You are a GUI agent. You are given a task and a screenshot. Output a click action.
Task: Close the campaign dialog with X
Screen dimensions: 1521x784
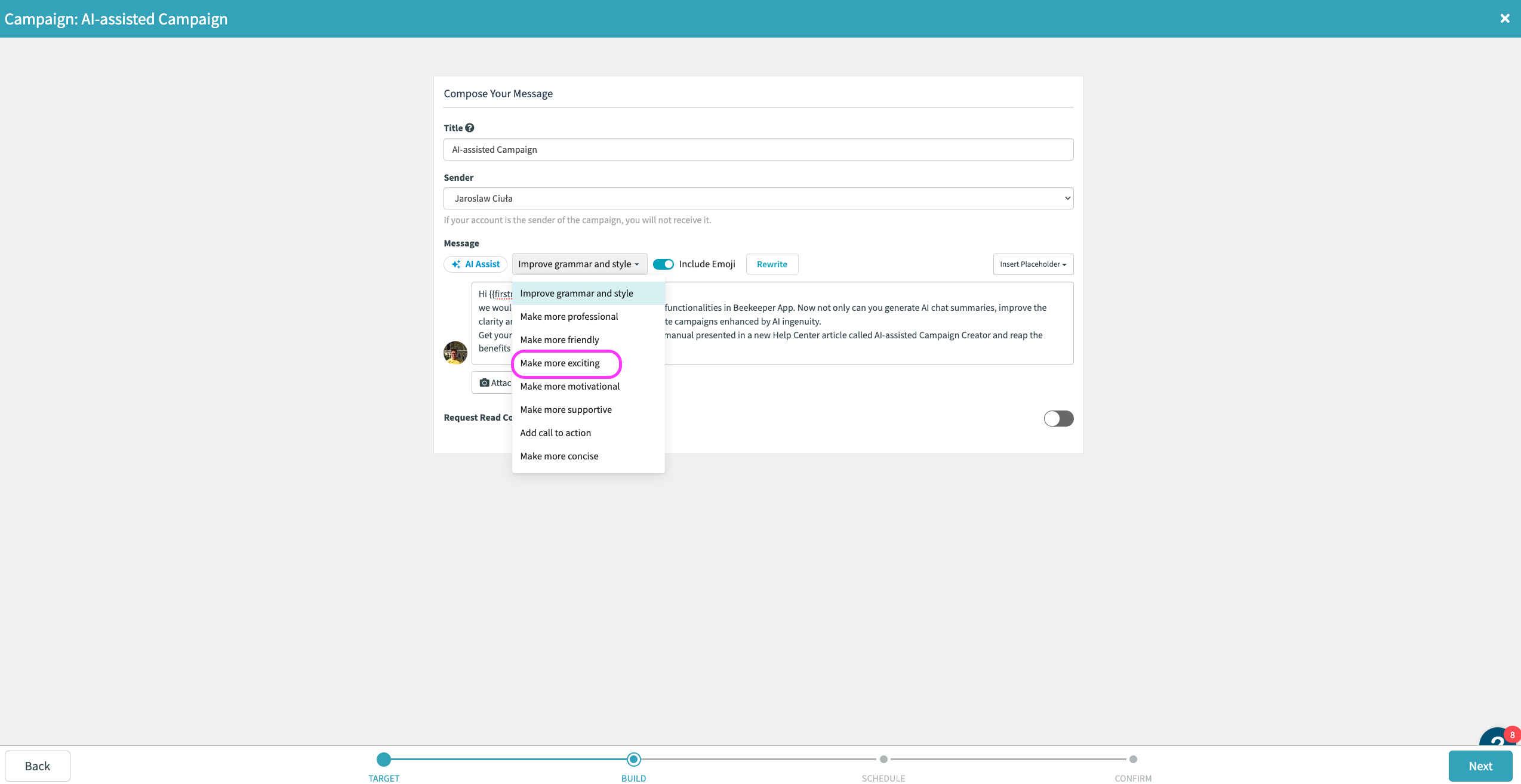pos(1505,18)
